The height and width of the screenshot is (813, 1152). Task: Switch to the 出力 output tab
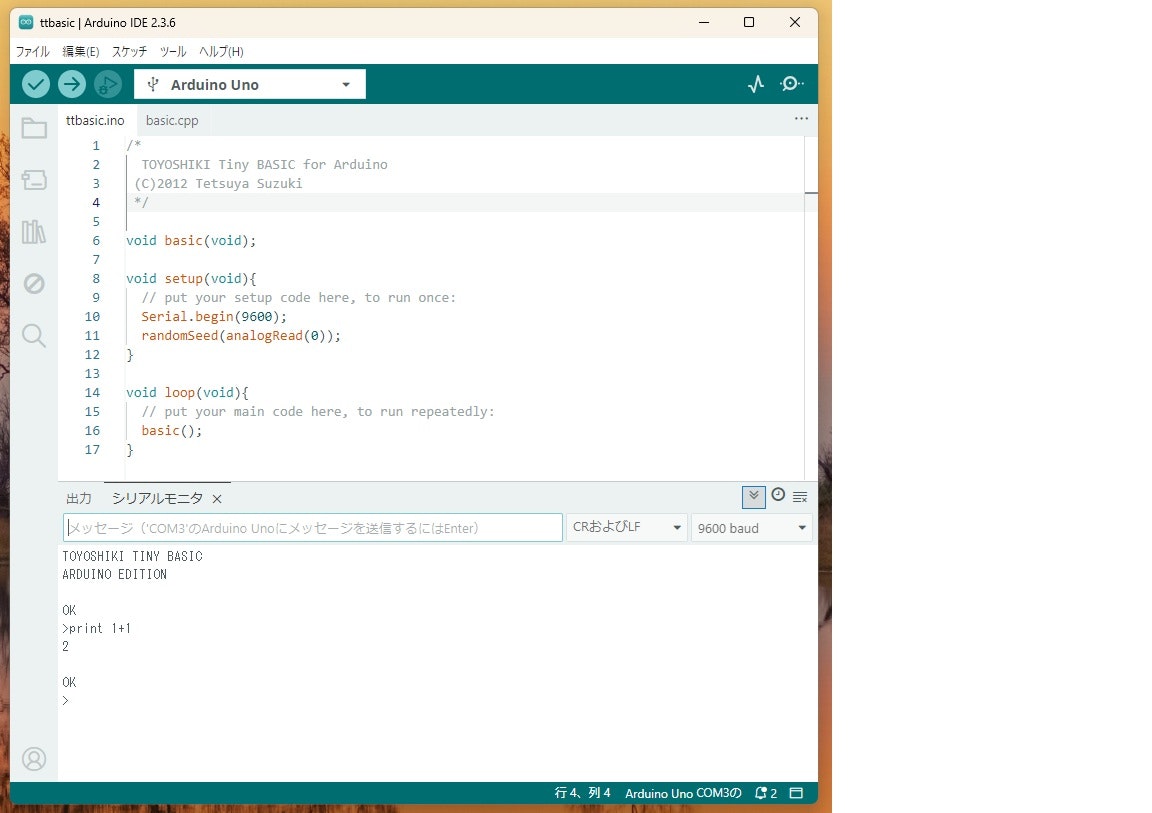click(79, 499)
